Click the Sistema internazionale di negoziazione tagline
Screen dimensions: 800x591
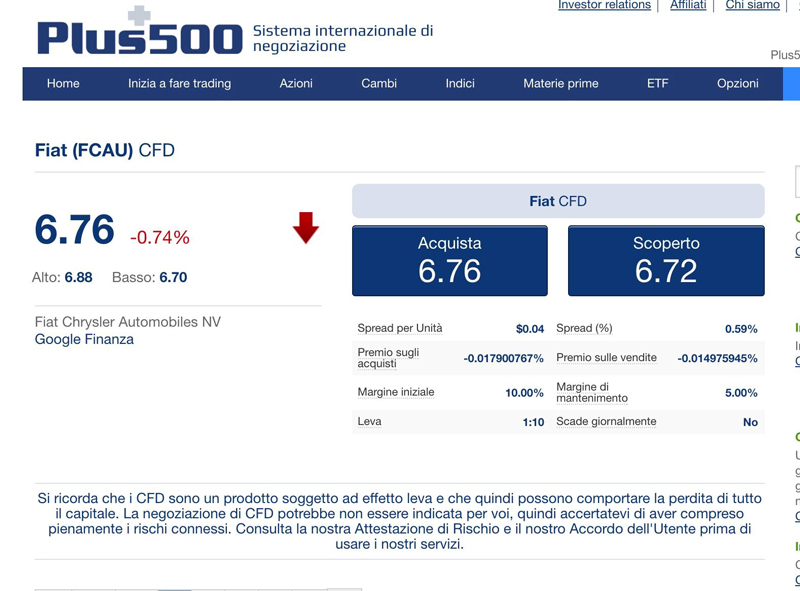343,38
